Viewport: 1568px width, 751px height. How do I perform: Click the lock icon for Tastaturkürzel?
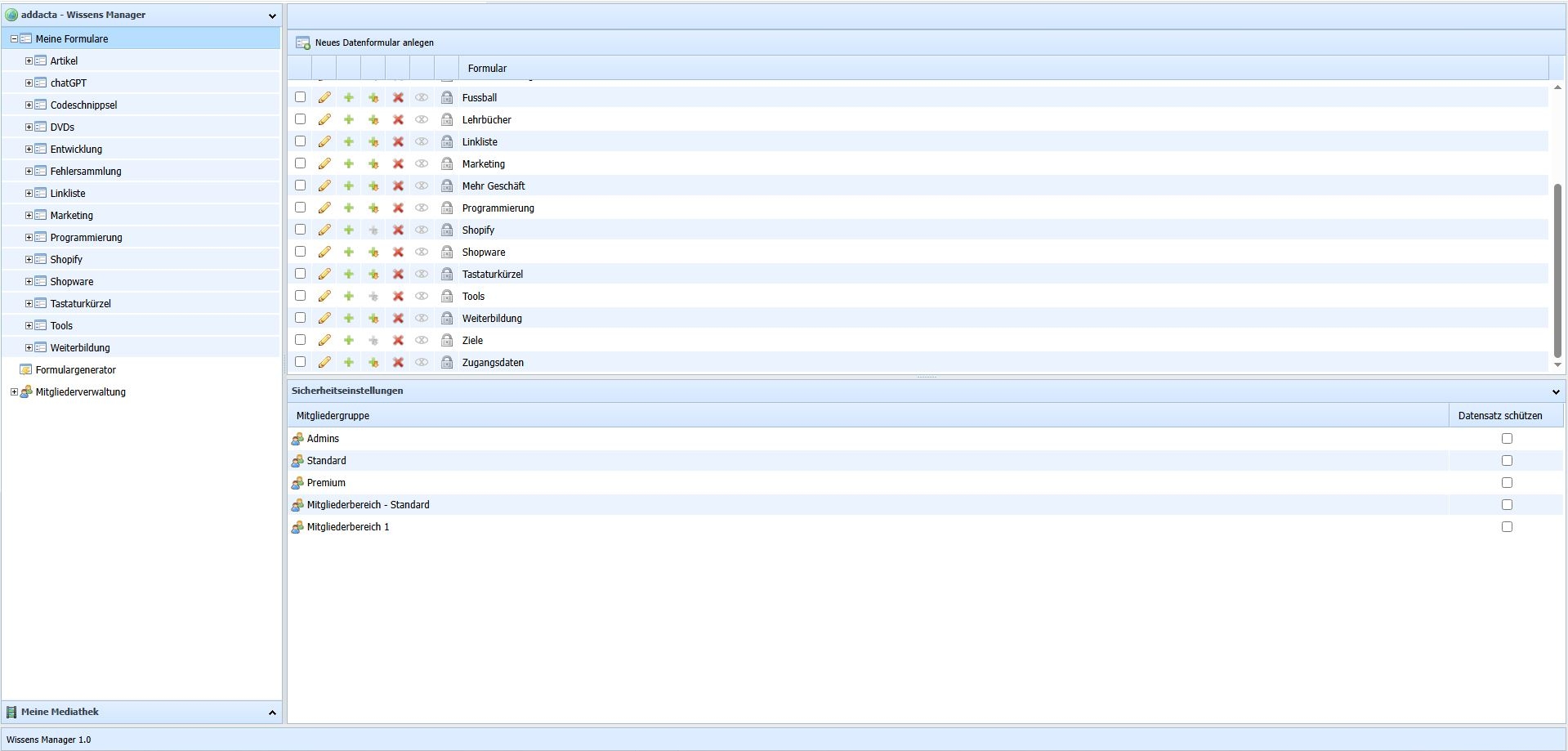click(x=447, y=274)
